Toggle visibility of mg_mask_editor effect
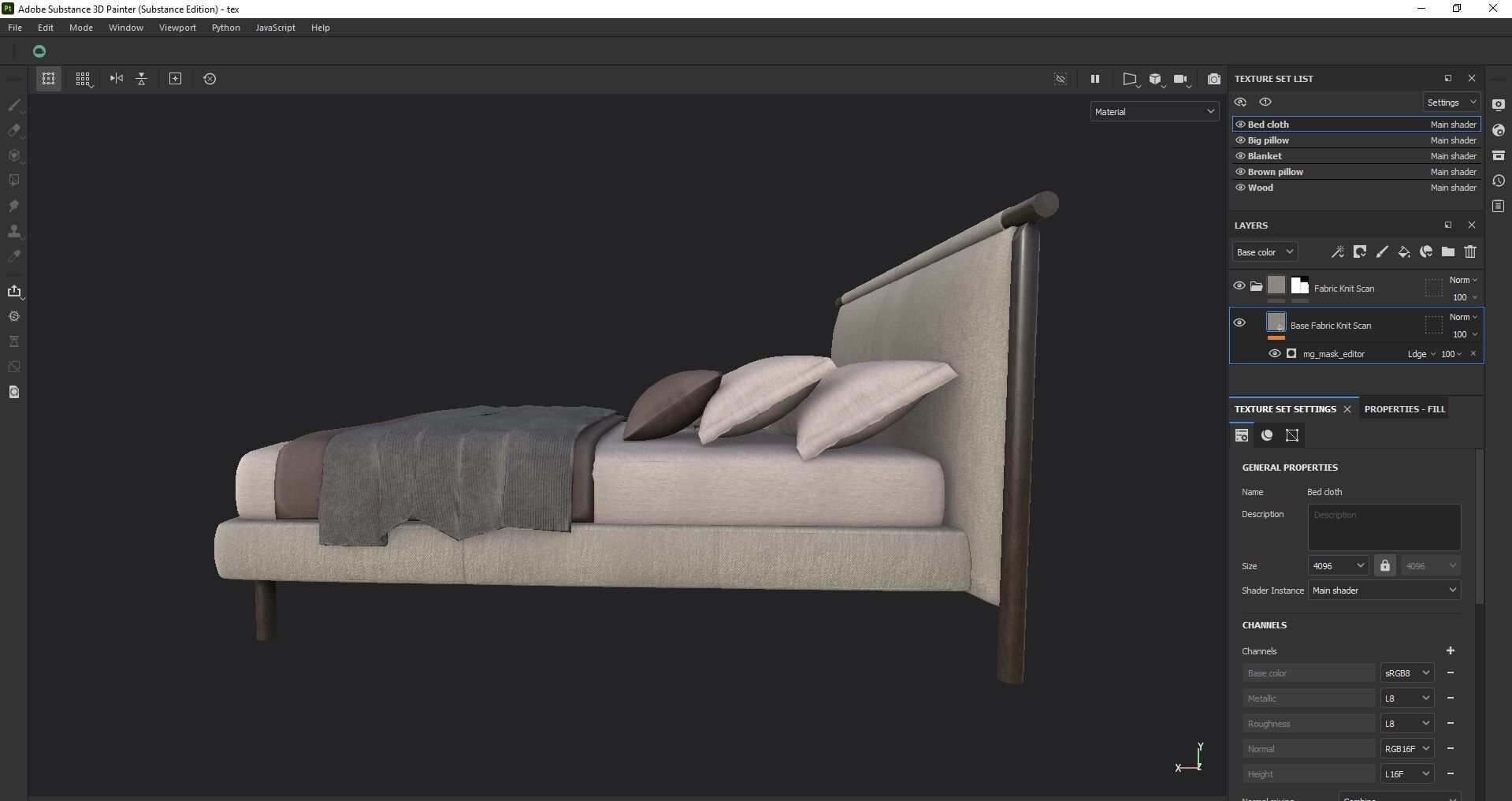This screenshot has width=1512, height=801. coord(1274,354)
